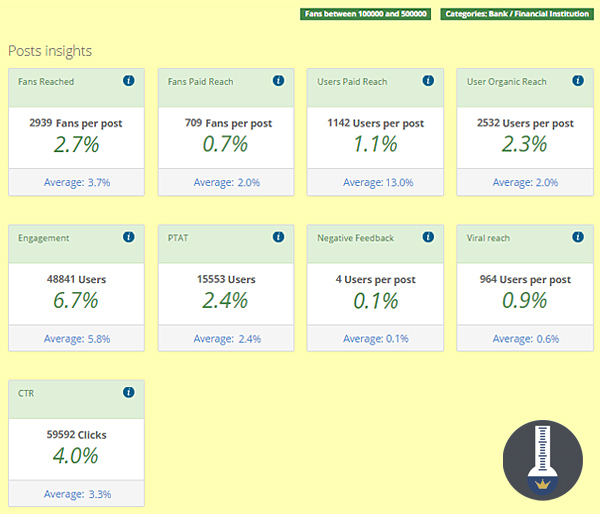Click the 'PTAT' card title
Image resolution: width=600 pixels, height=514 pixels.
pos(178,238)
